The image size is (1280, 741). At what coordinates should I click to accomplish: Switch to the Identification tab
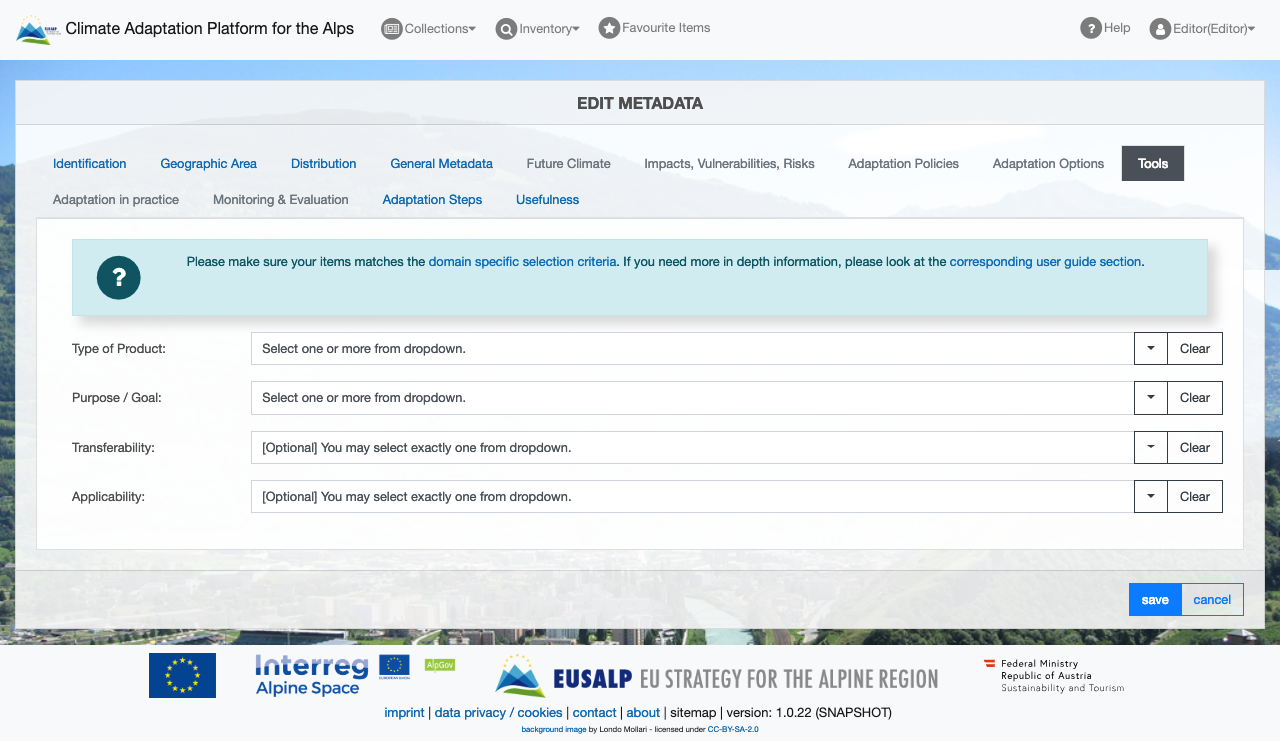(x=90, y=164)
